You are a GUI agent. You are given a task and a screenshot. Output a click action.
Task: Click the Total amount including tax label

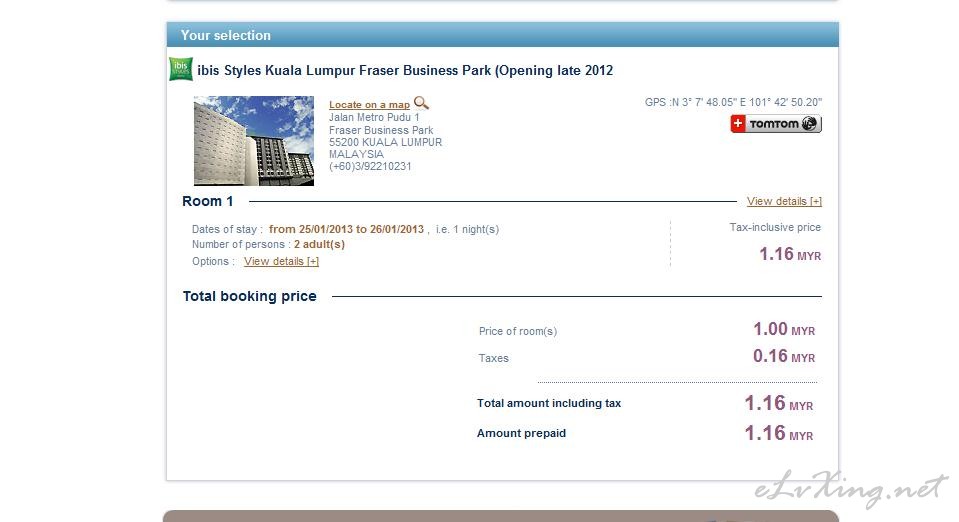point(549,403)
